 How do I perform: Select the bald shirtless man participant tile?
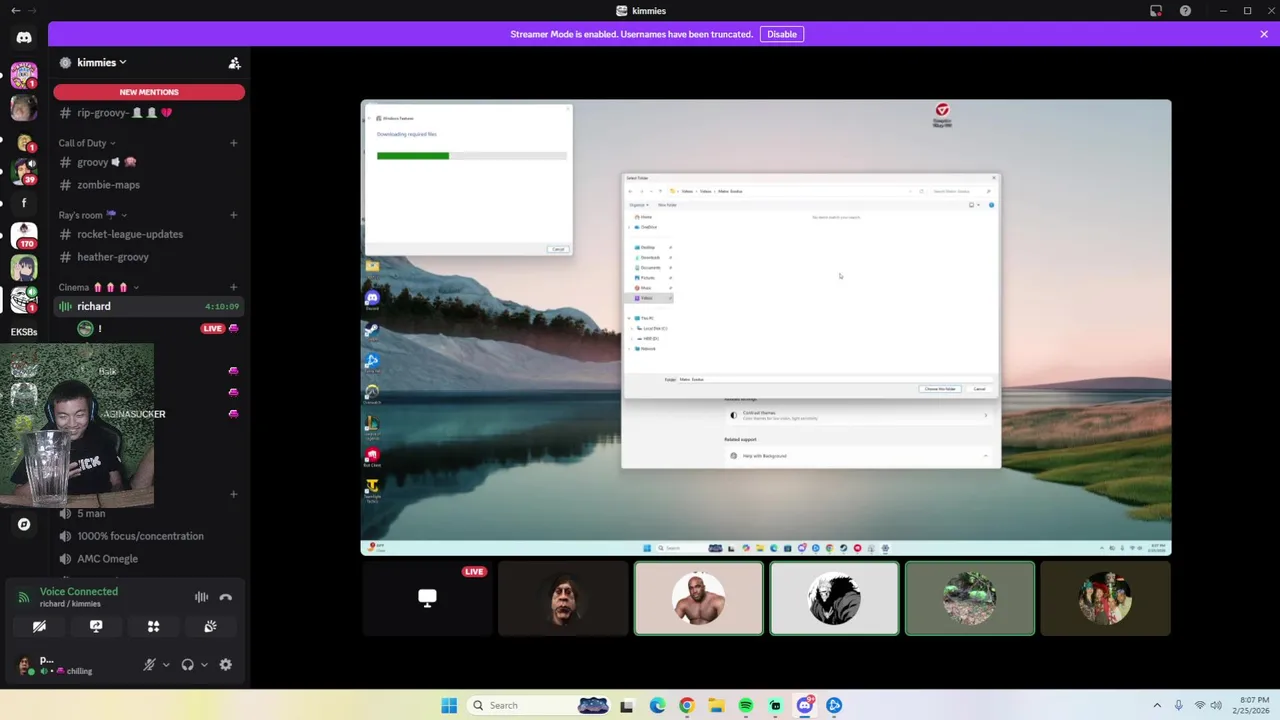click(x=699, y=598)
